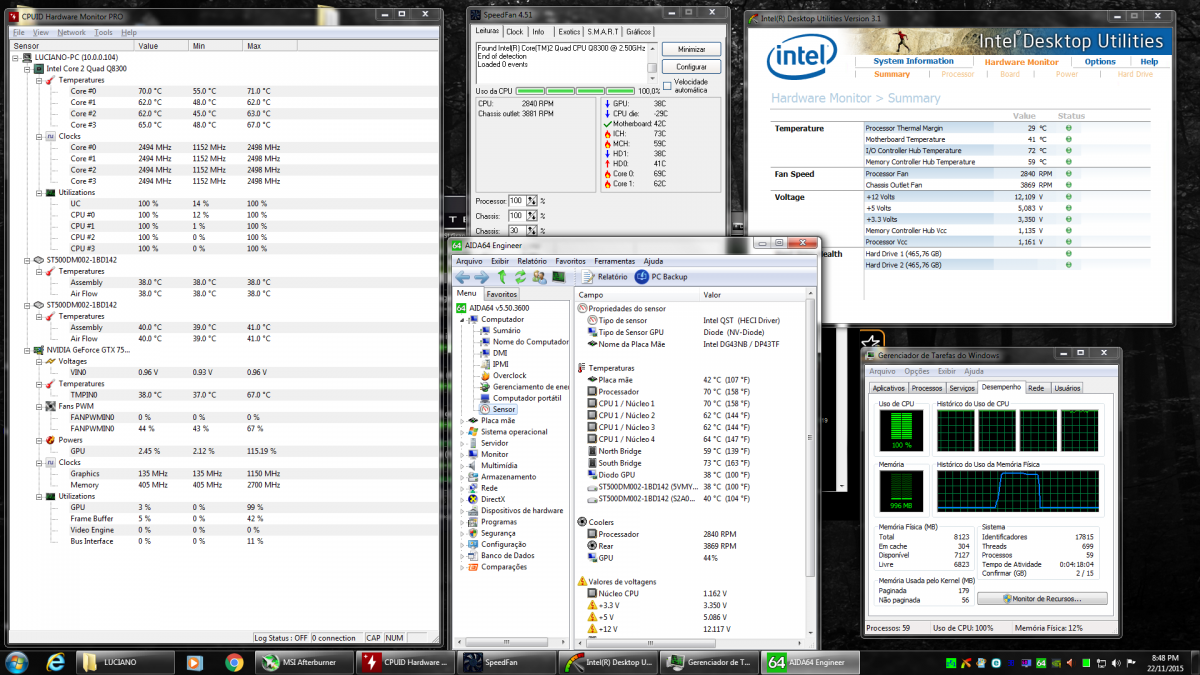Image resolution: width=1200 pixels, height=675 pixels.
Task: Collapse the Computador node in AIDA64
Action: pos(462,319)
